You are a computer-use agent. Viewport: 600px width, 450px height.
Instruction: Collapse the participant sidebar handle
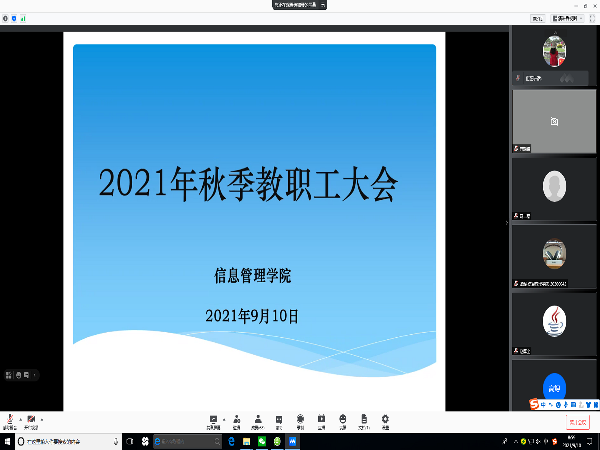[x=507, y=222]
